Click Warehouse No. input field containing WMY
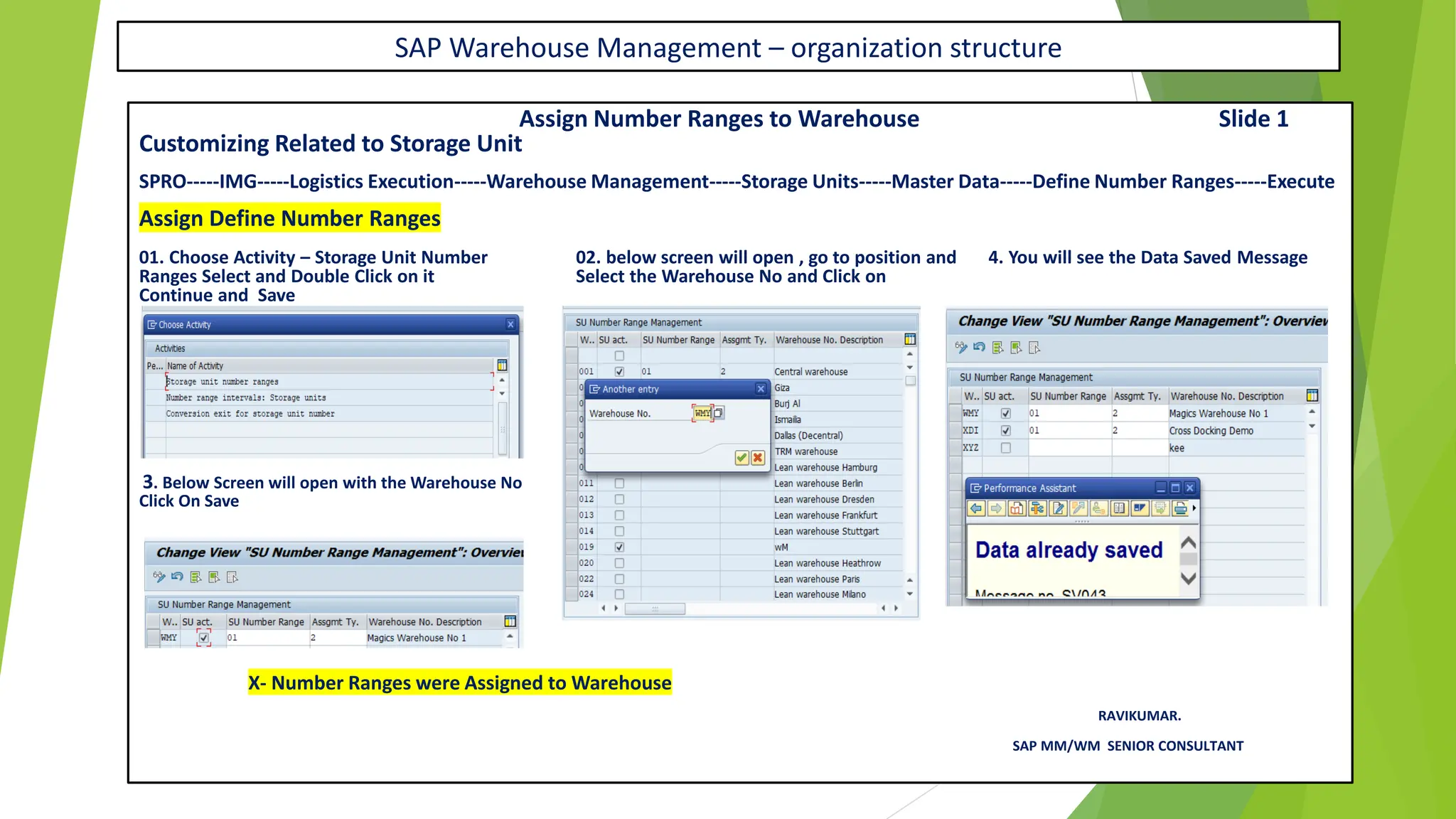 pos(702,413)
